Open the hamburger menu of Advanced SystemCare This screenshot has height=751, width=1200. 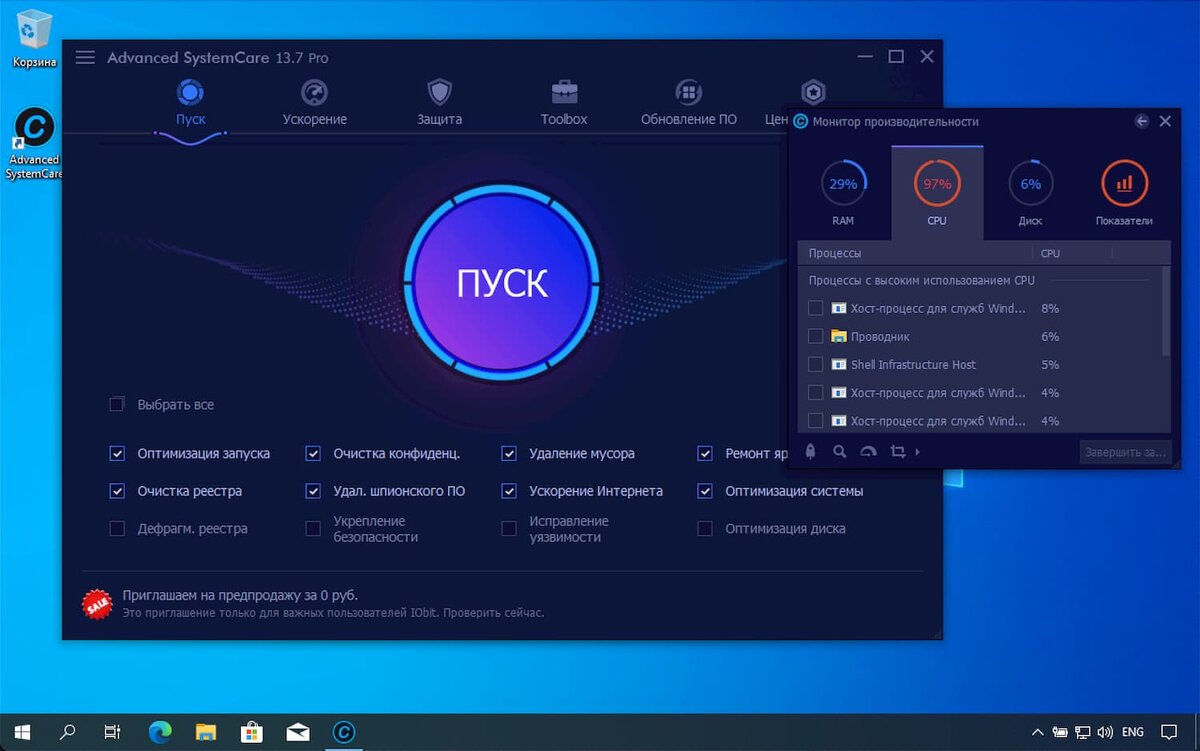click(x=85, y=58)
